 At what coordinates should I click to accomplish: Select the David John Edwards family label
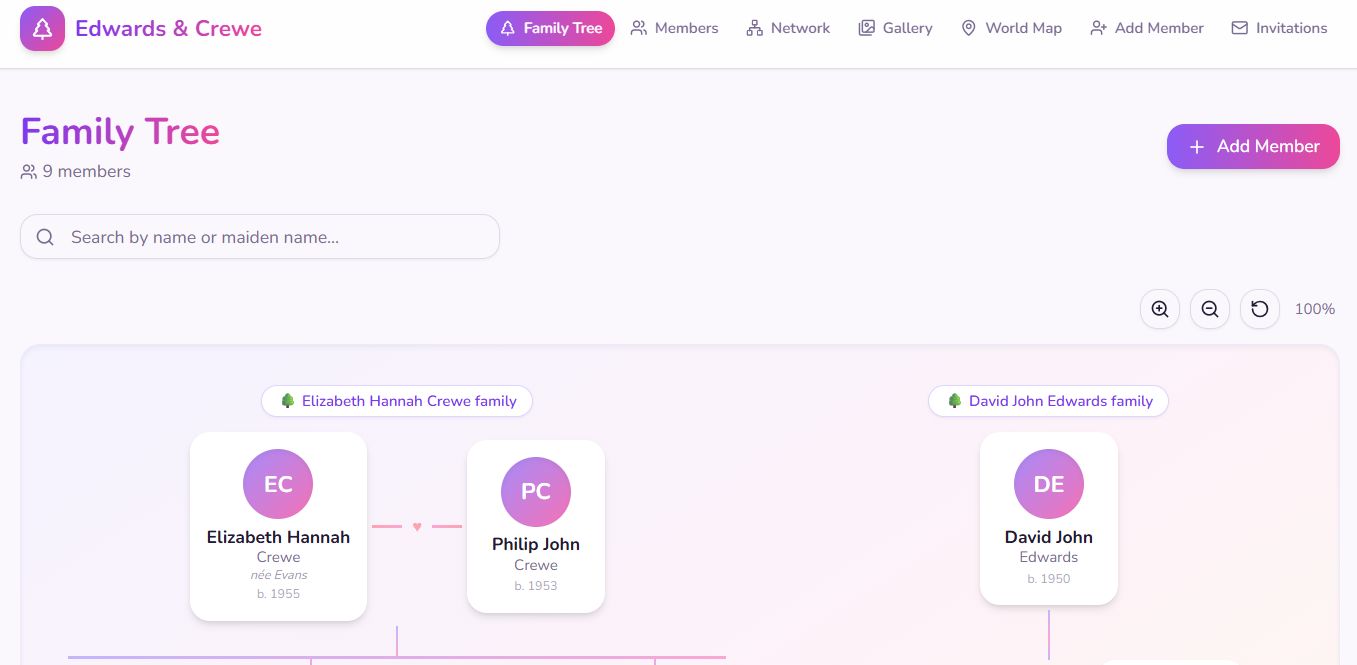[1048, 401]
